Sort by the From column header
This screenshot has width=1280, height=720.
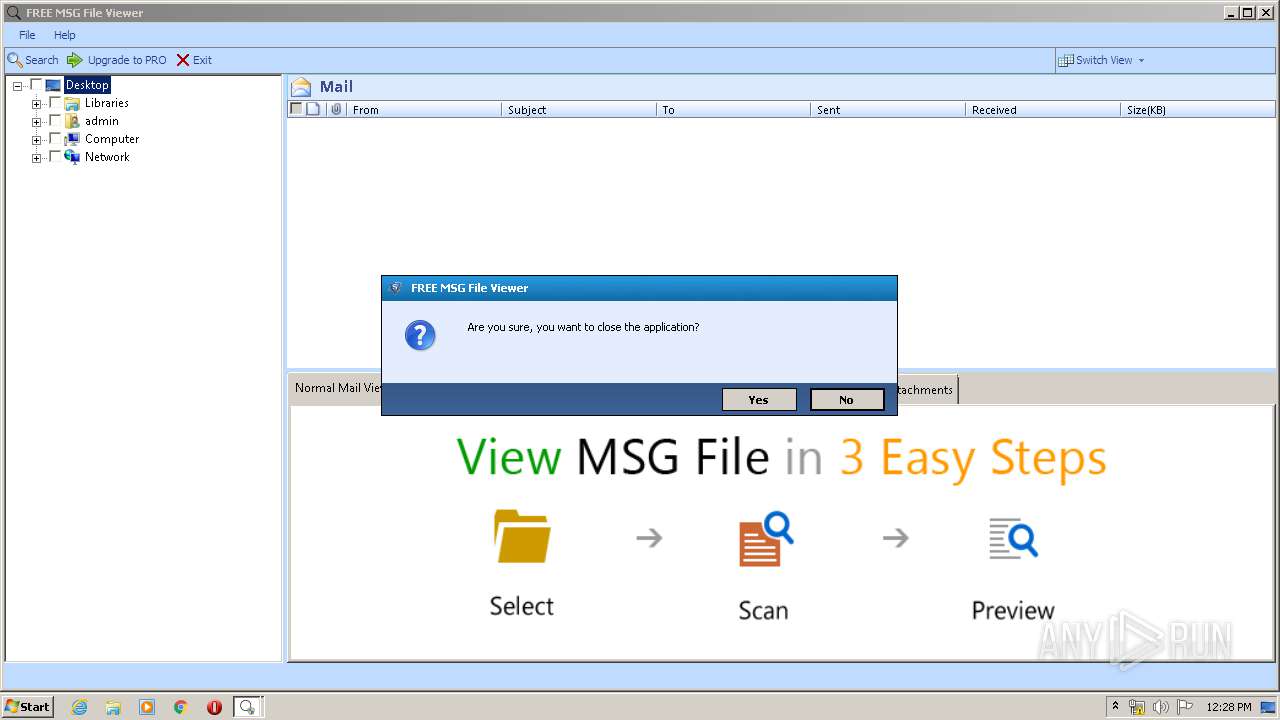(424, 110)
